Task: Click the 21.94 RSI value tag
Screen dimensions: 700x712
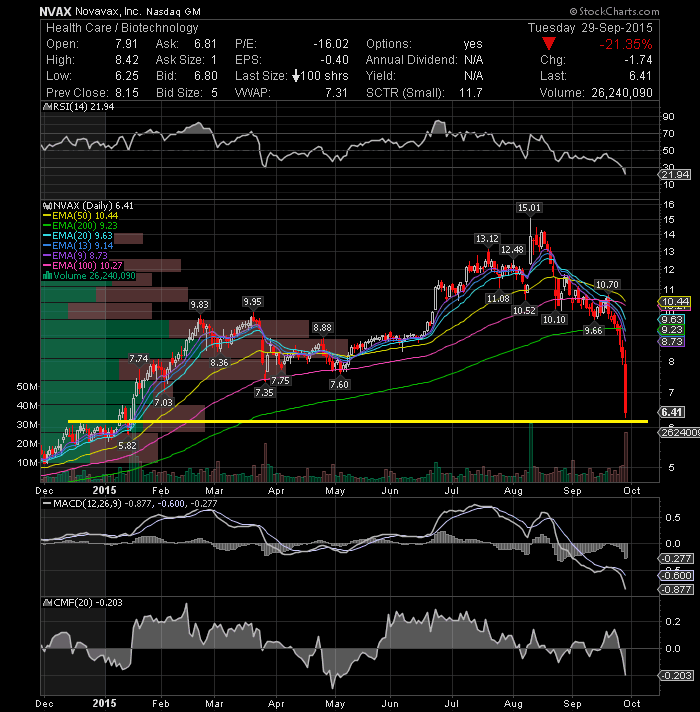Action: click(x=675, y=175)
